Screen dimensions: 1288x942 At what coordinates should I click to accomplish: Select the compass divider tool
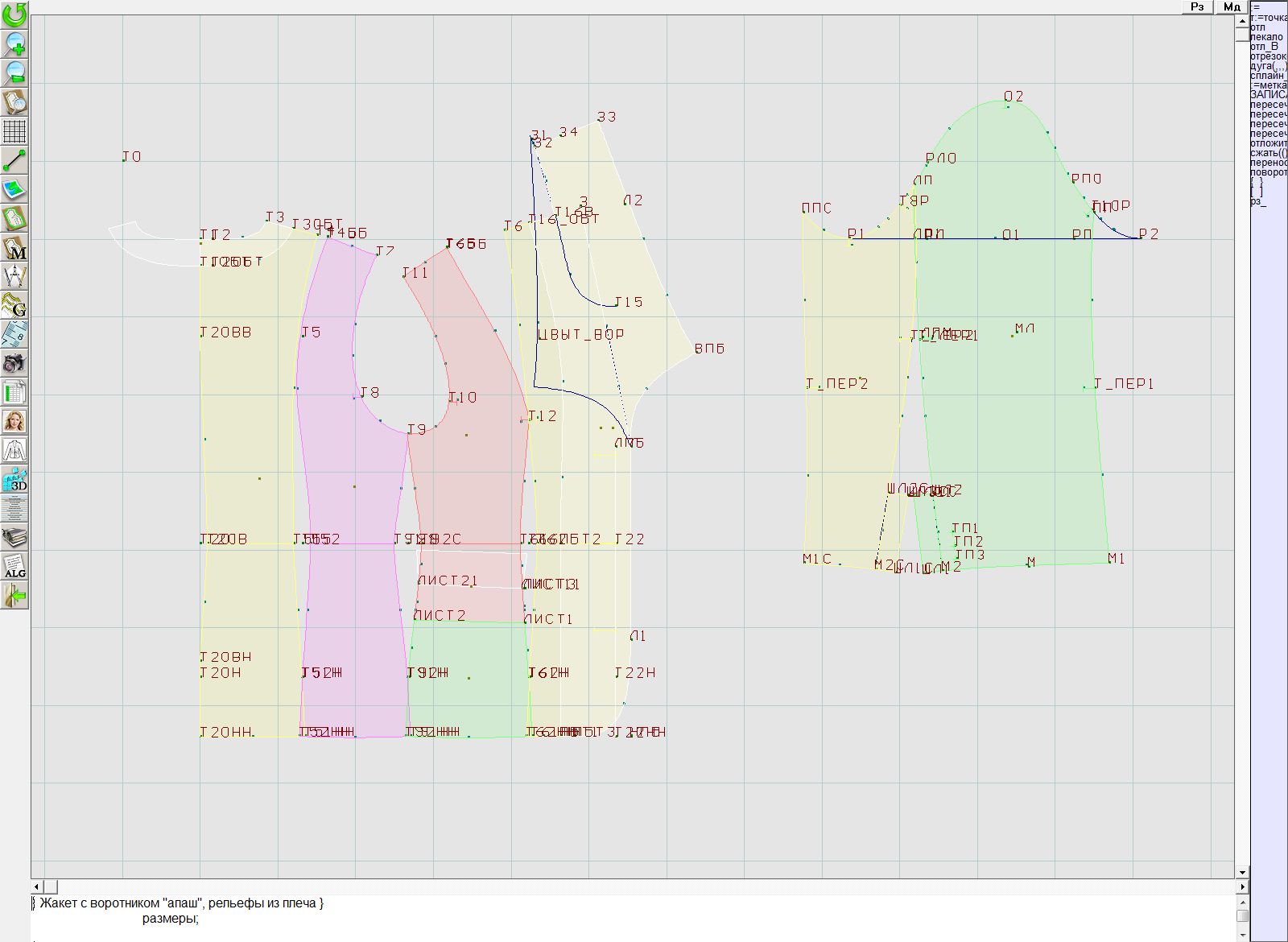pyautogui.click(x=14, y=276)
